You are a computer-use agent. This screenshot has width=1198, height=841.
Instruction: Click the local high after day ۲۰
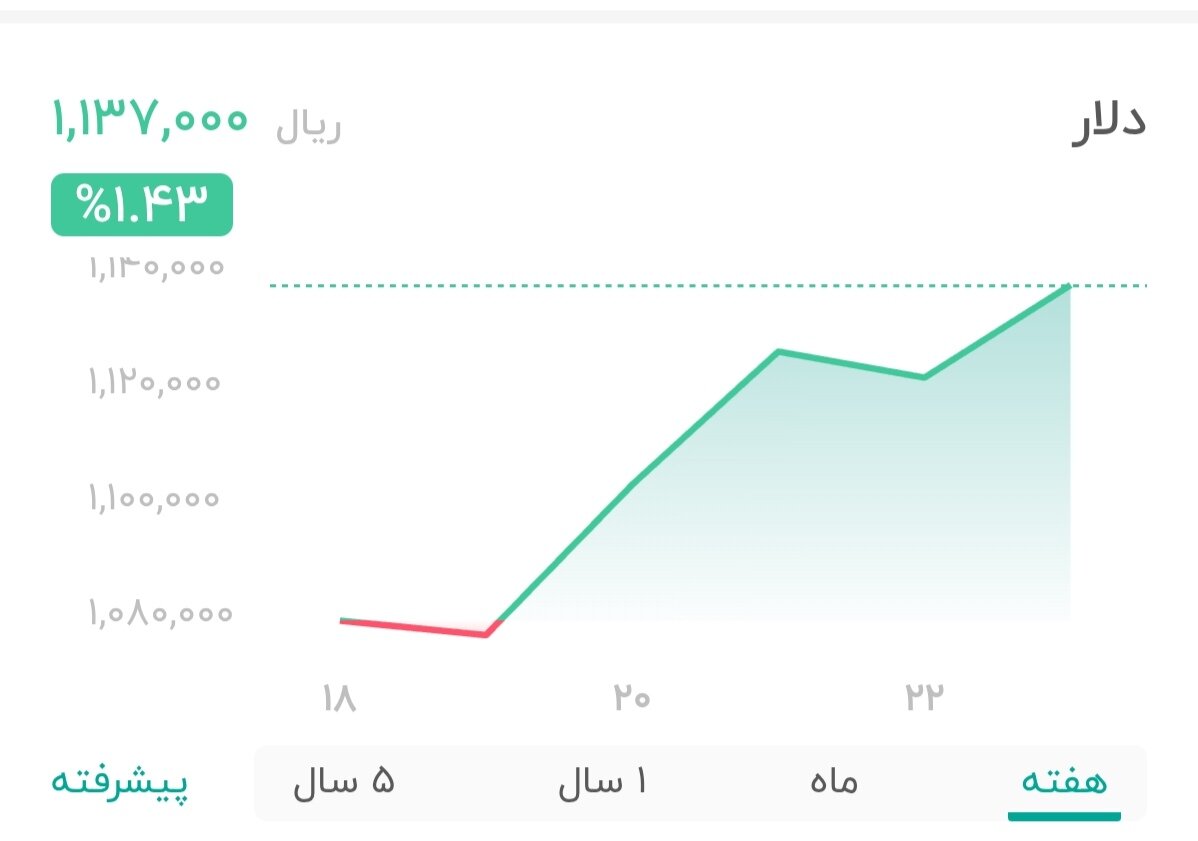778,351
